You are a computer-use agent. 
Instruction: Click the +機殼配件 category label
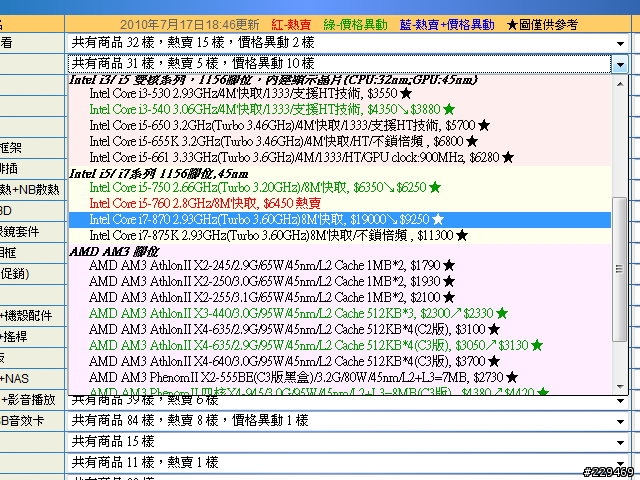tap(26, 316)
